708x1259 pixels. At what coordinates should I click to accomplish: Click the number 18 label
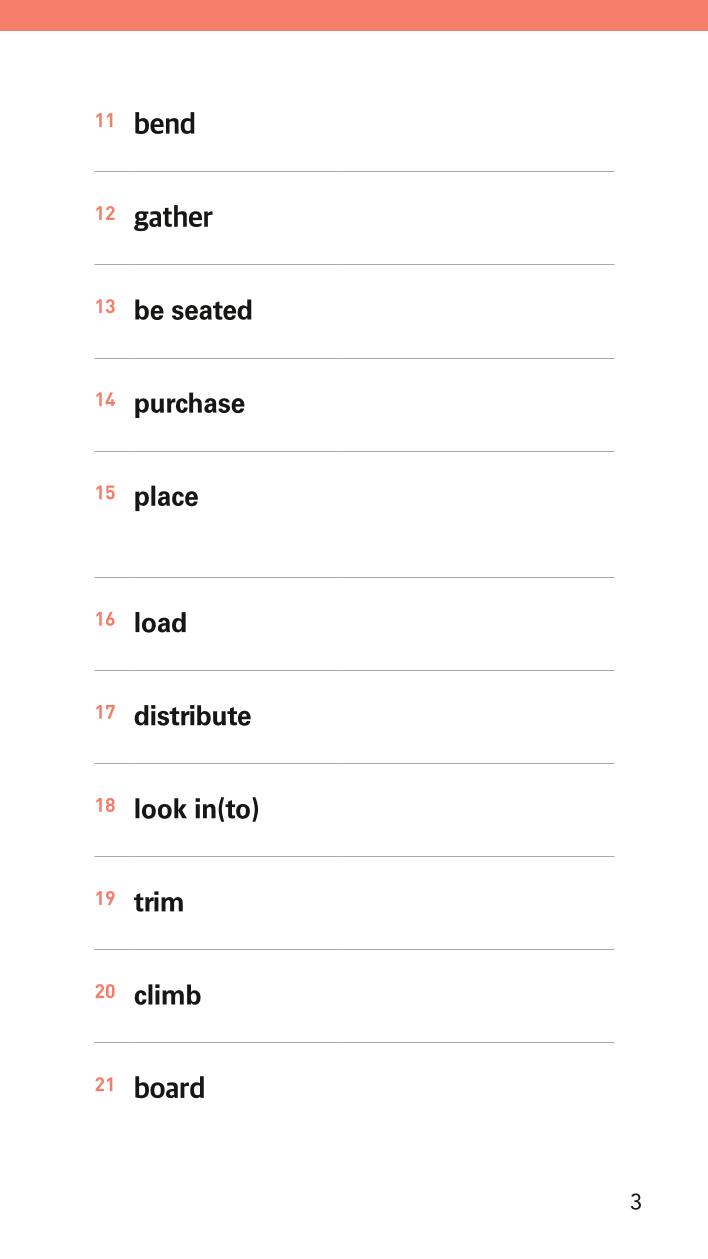[x=105, y=805]
